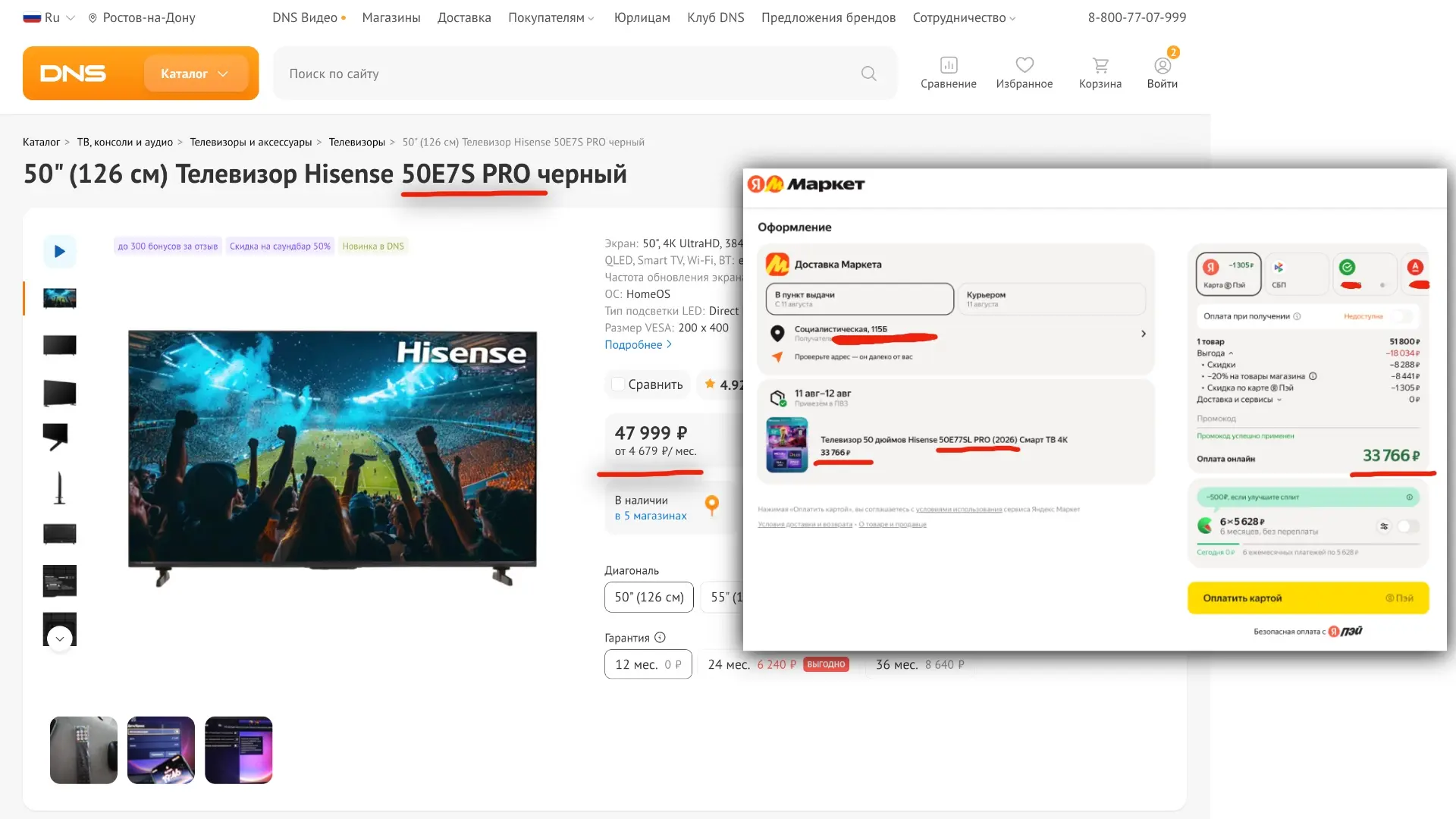Open Магазины menu item
This screenshot has width=1456, height=819.
coord(391,17)
